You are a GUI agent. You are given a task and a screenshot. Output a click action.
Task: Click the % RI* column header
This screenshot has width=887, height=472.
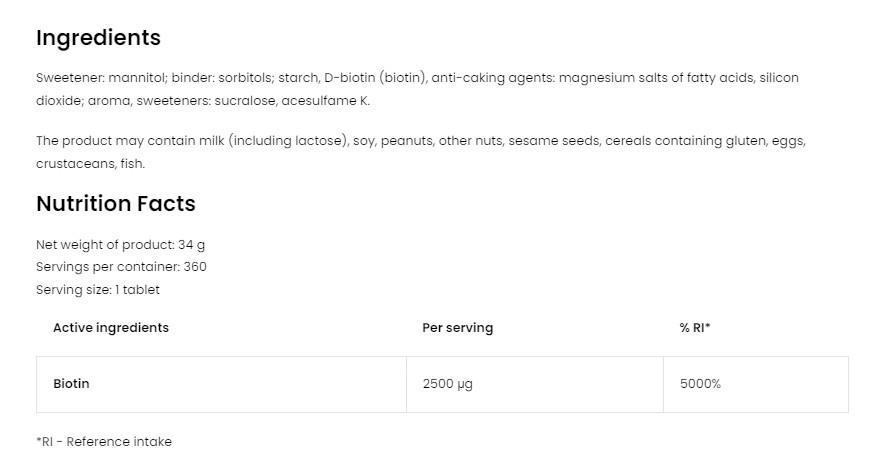pos(694,328)
